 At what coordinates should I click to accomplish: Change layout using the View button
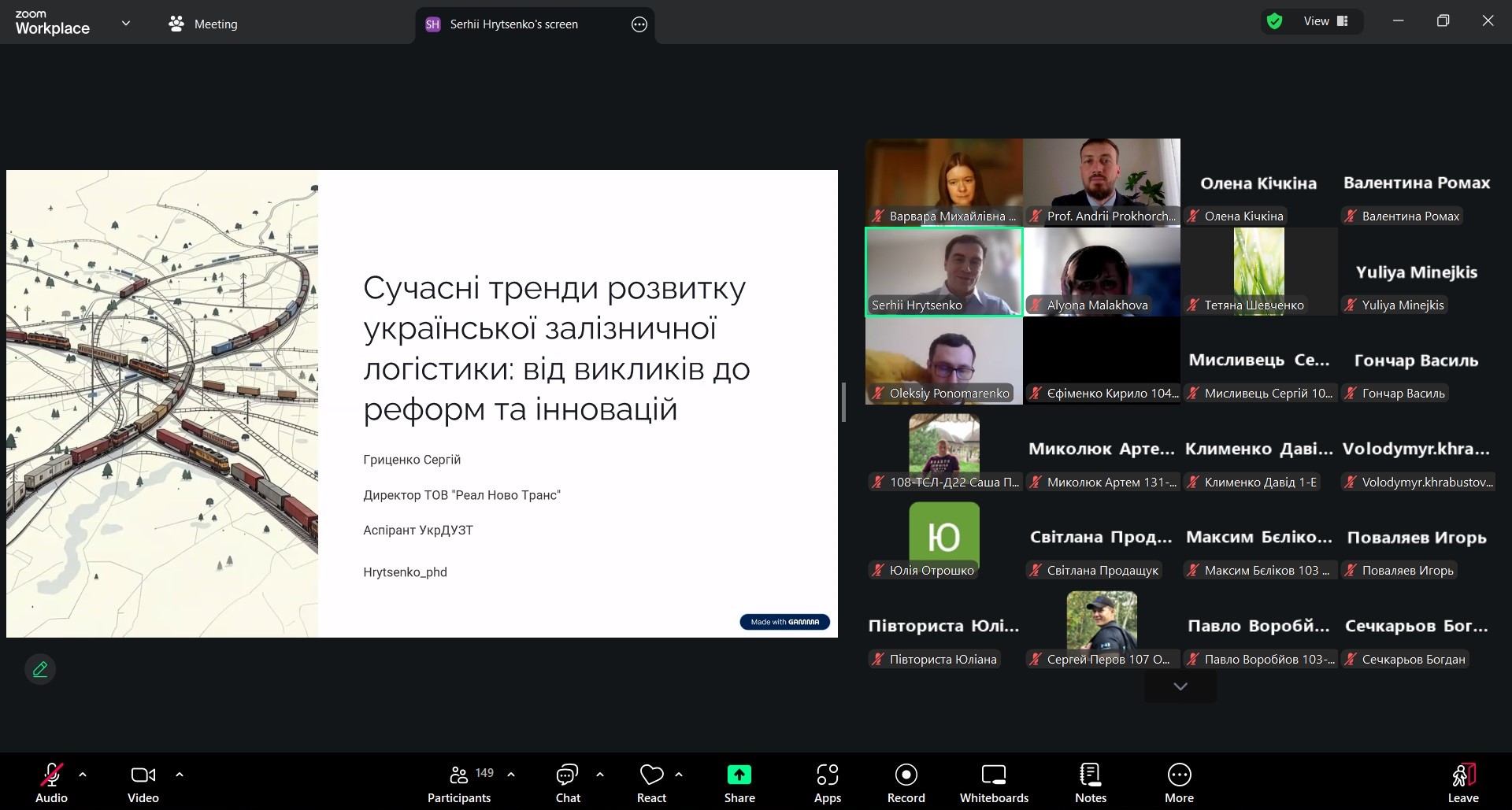tap(1325, 21)
